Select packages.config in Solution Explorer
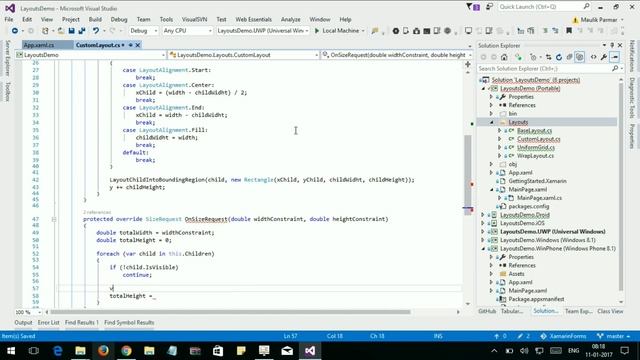The height and width of the screenshot is (360, 640). pos(529,207)
